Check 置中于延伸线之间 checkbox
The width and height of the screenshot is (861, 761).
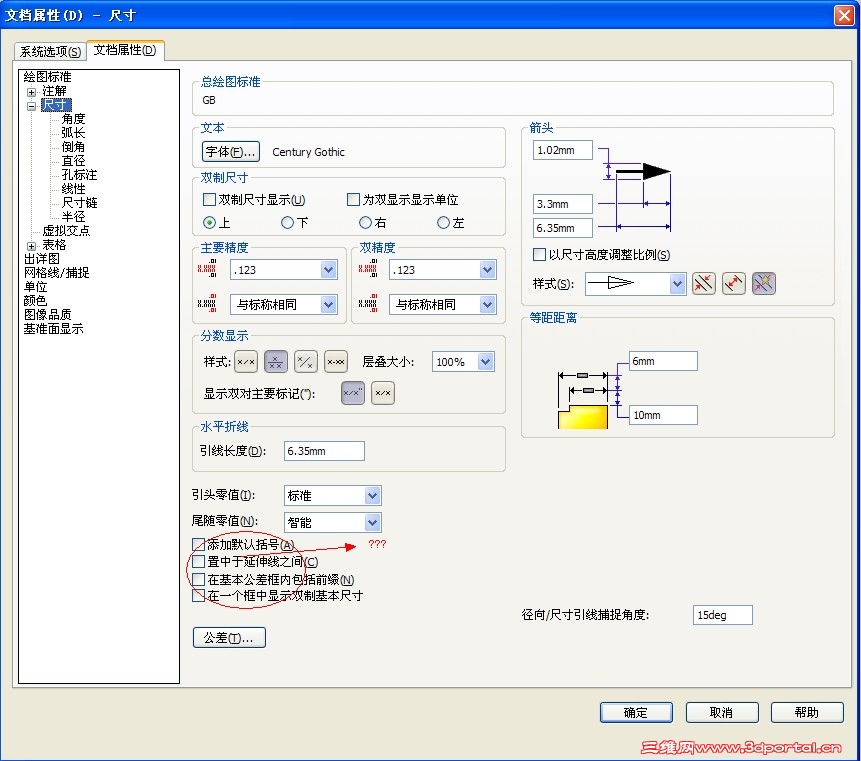[198, 561]
